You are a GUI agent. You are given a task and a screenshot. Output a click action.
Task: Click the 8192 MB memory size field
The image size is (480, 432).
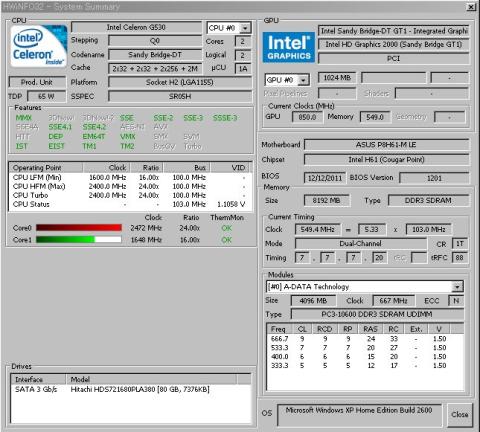click(x=327, y=201)
